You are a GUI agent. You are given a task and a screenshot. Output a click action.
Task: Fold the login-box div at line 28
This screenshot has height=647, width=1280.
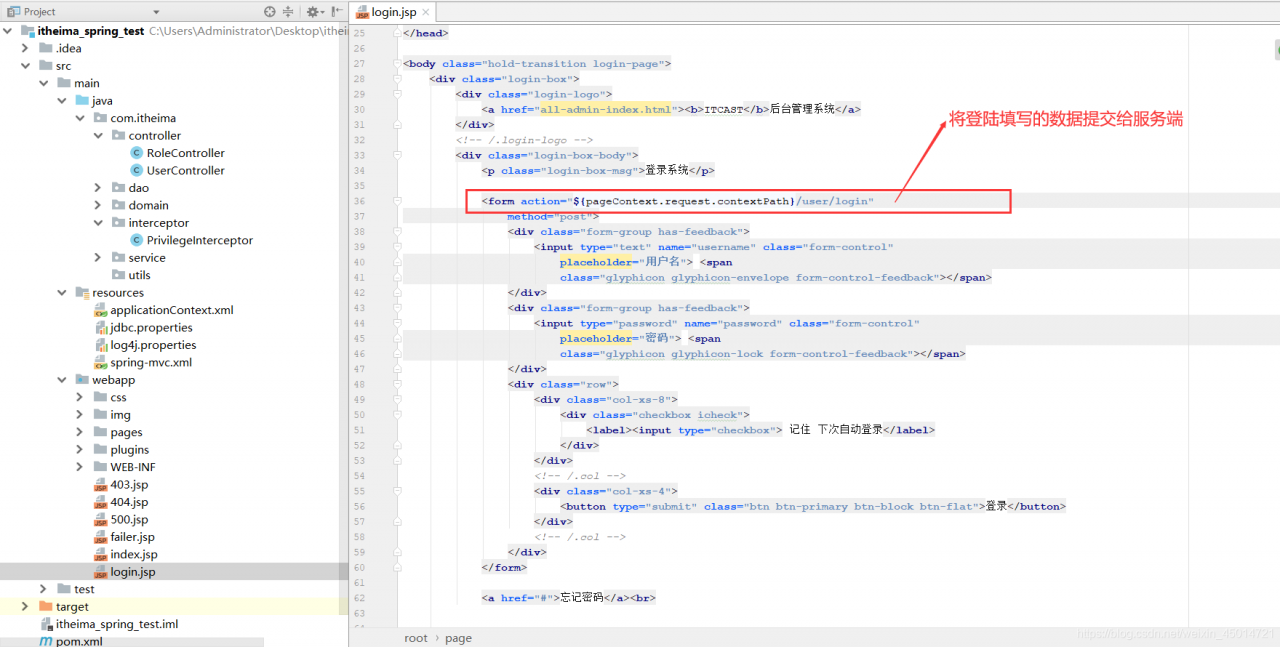coord(397,79)
